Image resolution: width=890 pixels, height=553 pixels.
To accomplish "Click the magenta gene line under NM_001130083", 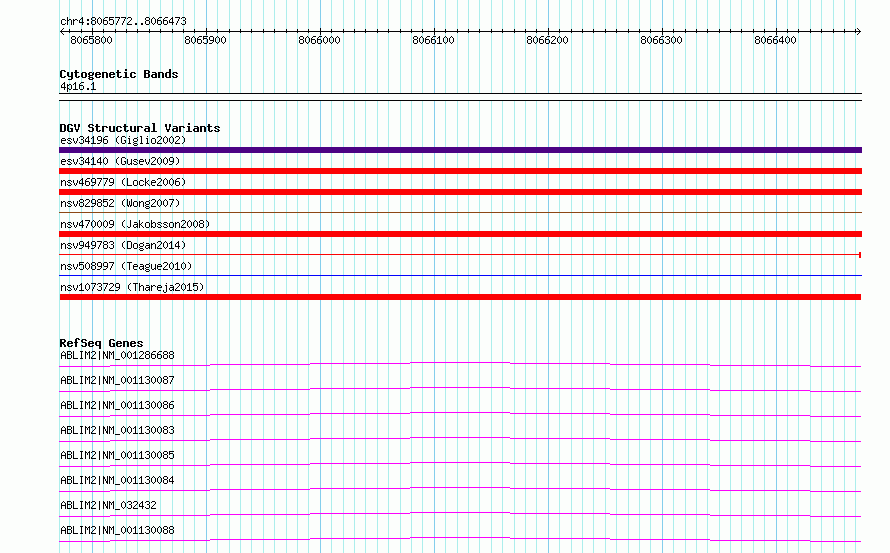I will click(x=460, y=439).
